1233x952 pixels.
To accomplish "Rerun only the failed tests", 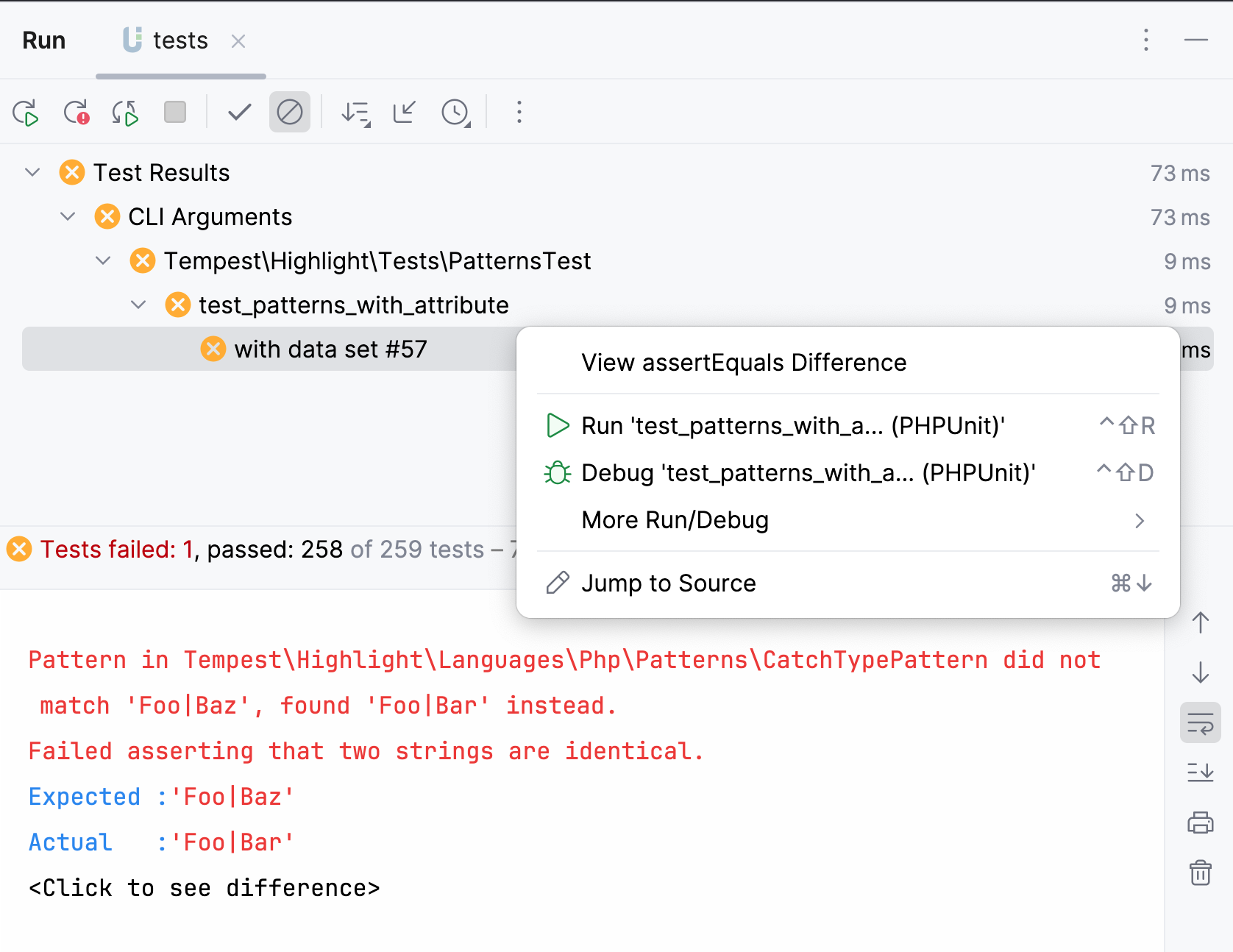I will pyautogui.click(x=76, y=113).
